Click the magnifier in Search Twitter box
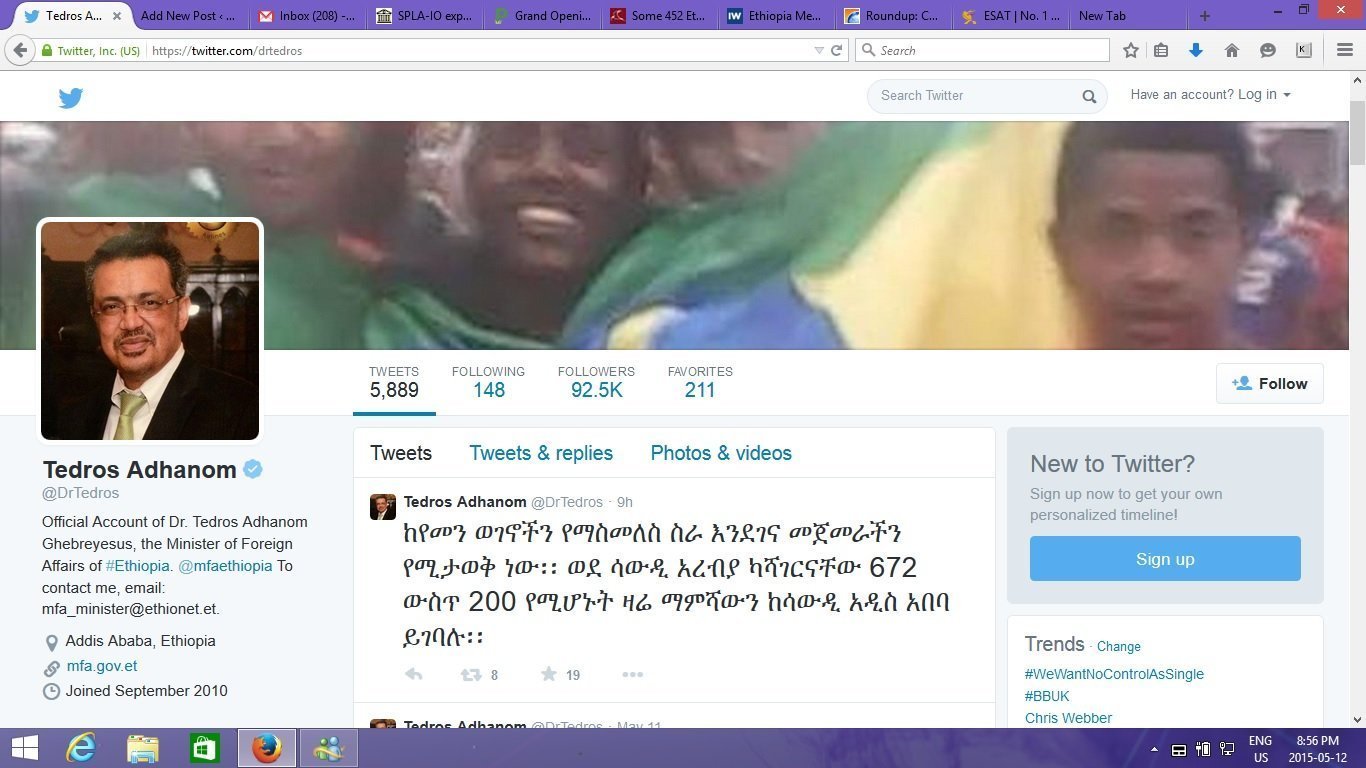Image resolution: width=1366 pixels, height=768 pixels. click(x=1089, y=96)
